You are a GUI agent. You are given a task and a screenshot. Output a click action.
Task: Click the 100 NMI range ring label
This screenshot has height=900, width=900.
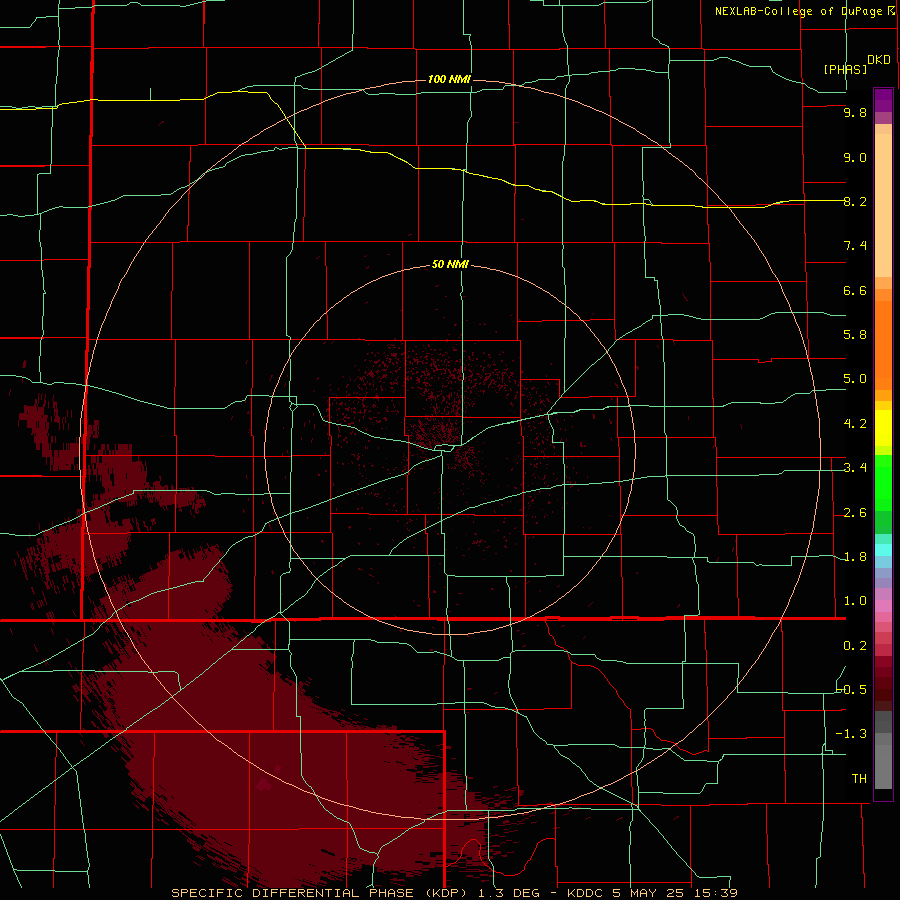pyautogui.click(x=449, y=79)
